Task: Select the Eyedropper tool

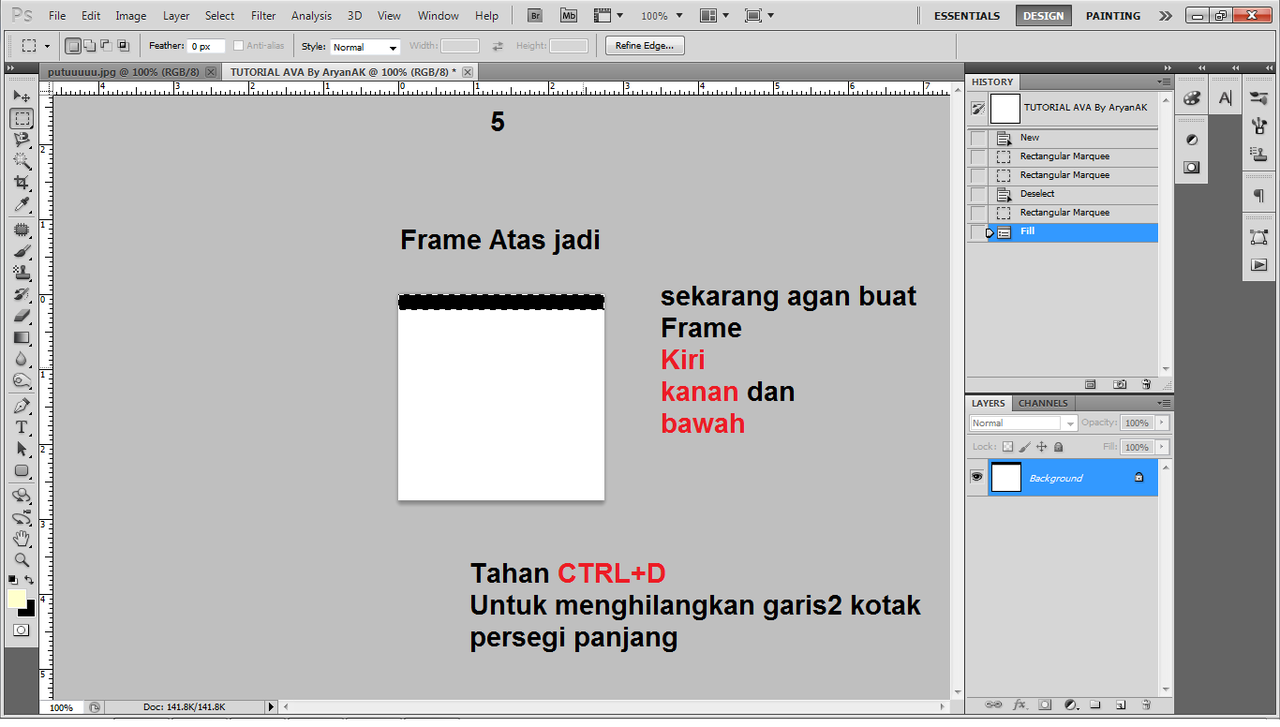Action: (21, 205)
